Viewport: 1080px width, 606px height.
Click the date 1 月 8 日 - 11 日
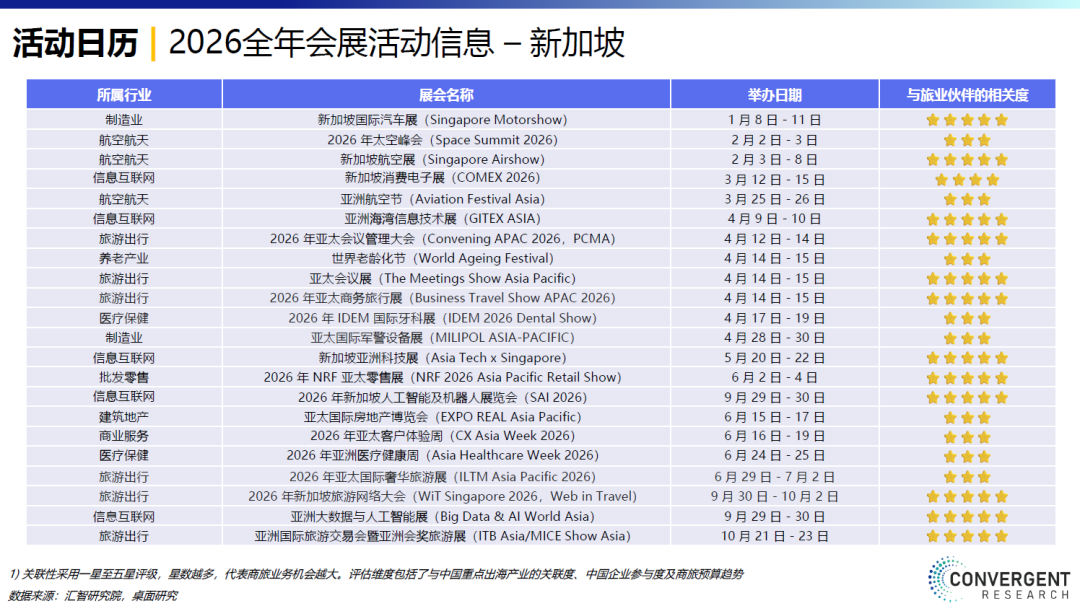click(x=774, y=120)
